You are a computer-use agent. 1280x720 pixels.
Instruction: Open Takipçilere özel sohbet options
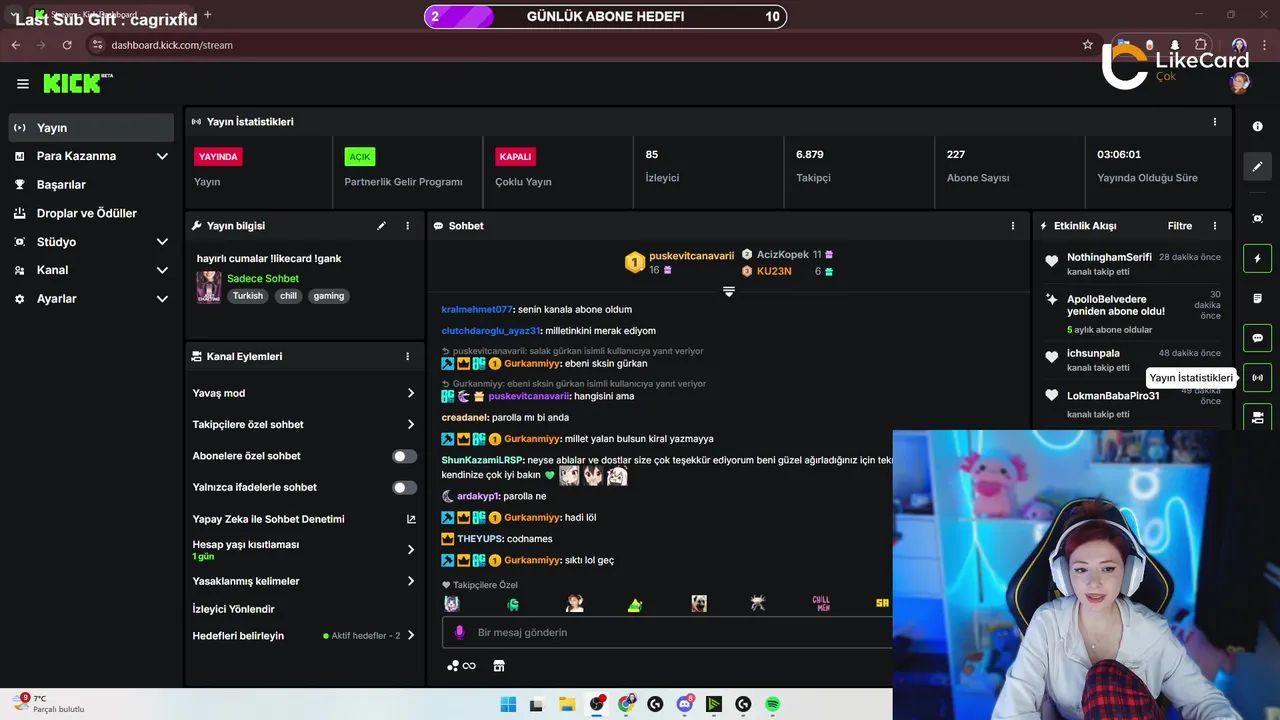click(x=304, y=425)
